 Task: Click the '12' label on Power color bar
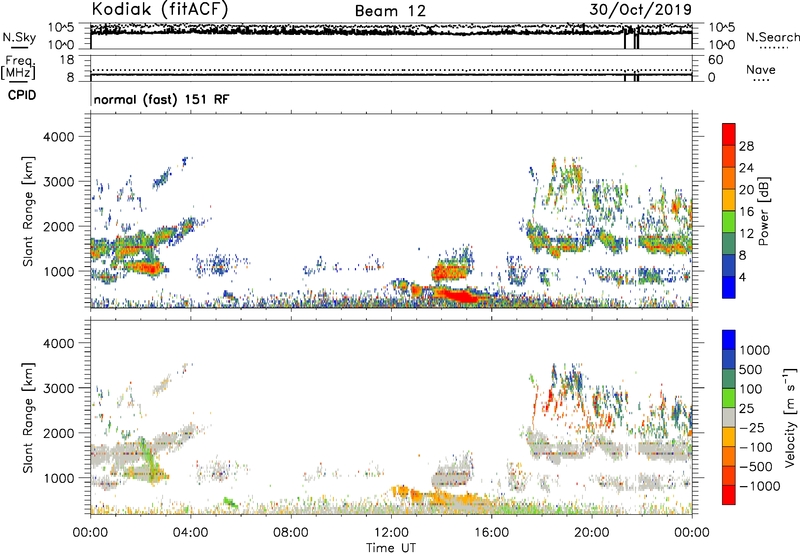click(746, 234)
